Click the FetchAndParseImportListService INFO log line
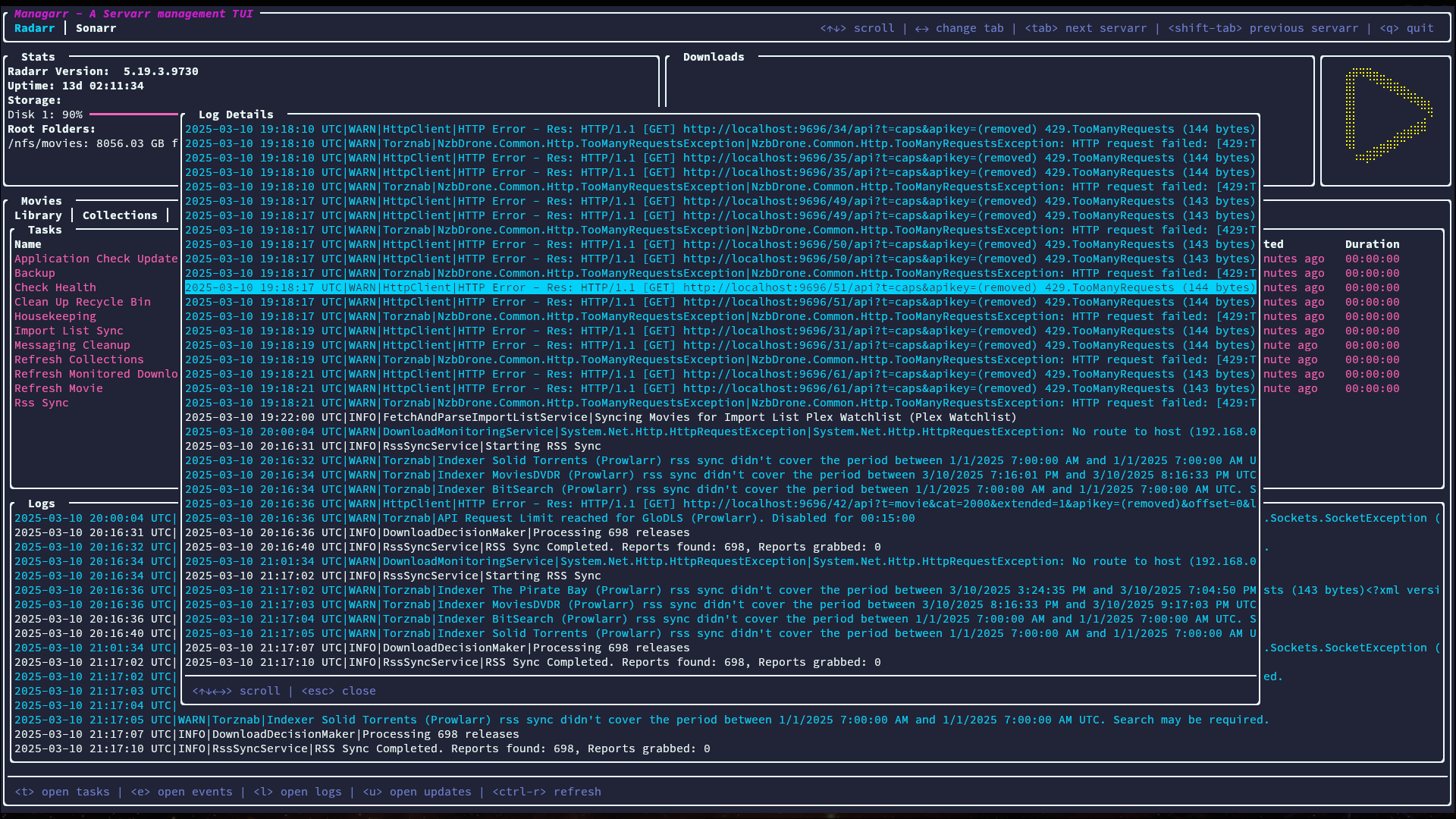Screen dimensions: 1456x819 [601, 417]
